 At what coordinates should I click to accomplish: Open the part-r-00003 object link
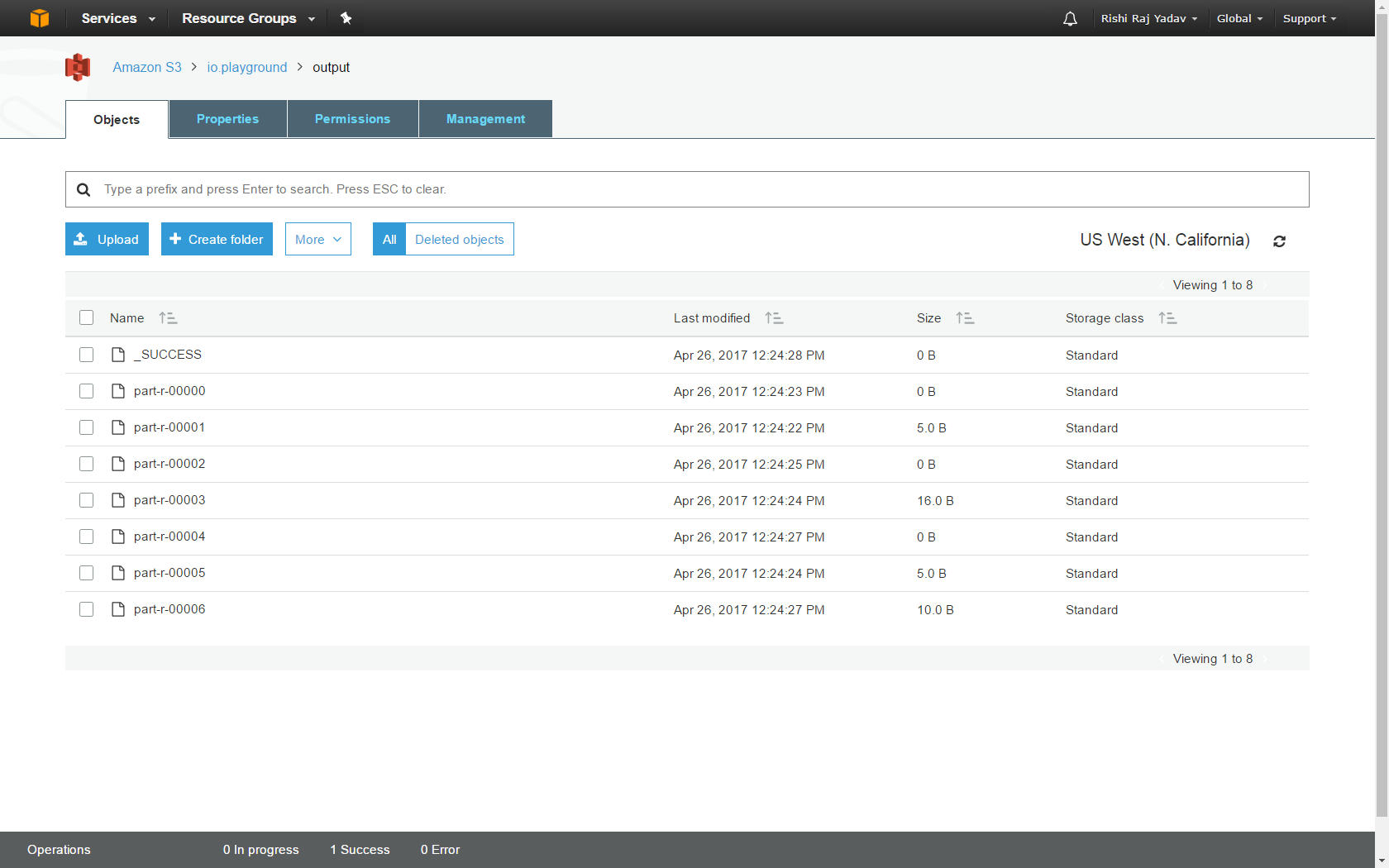point(169,500)
